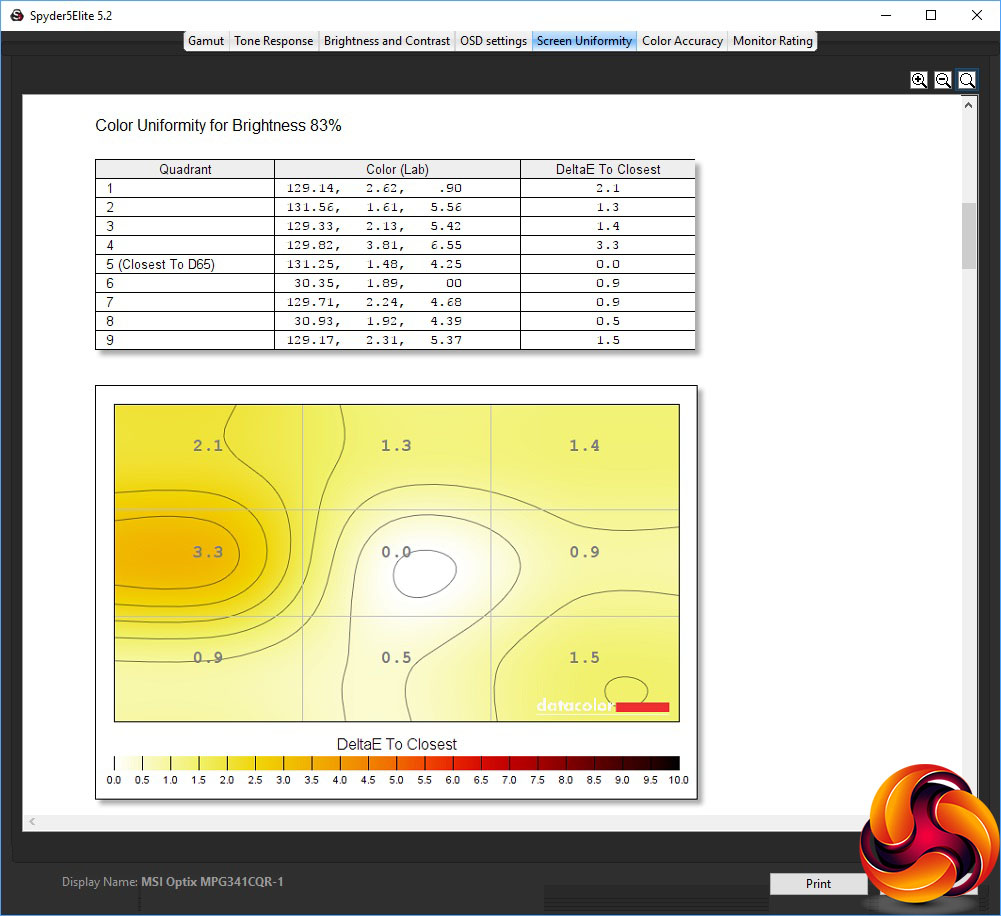1001x916 pixels.
Task: Click the 1.4 label on the uniformity map
Action: coord(584,446)
